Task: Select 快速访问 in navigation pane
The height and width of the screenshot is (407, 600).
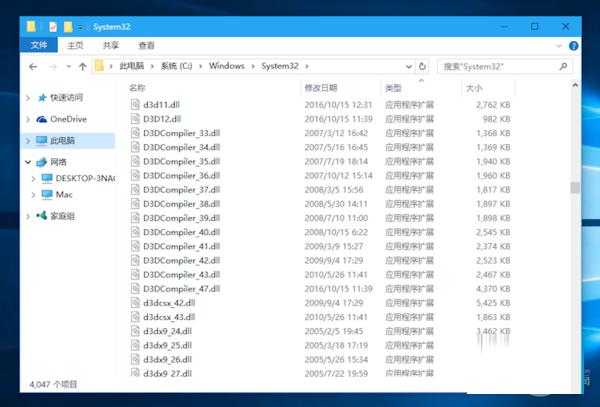Action: click(x=66, y=98)
